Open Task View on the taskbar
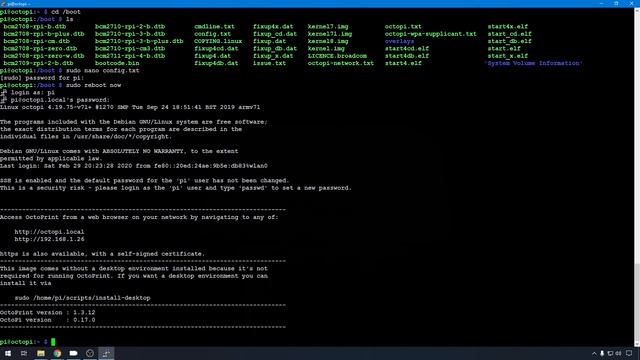 (x=24, y=353)
